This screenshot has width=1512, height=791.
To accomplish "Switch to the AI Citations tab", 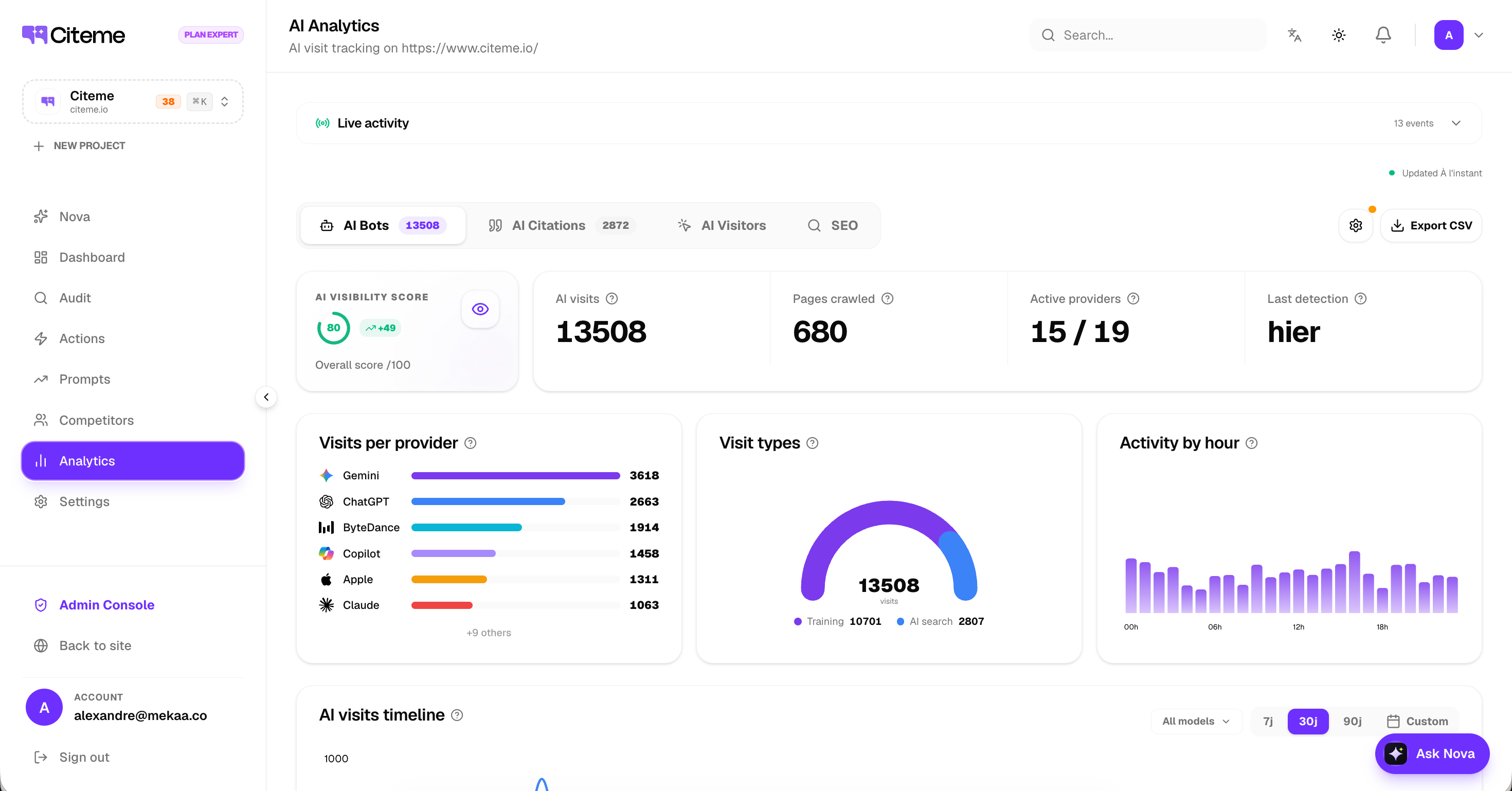I will point(562,225).
